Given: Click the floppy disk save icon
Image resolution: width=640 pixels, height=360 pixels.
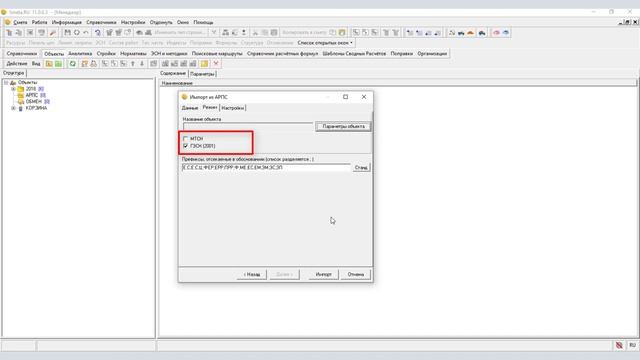Looking at the screenshot, I should coord(67,33).
